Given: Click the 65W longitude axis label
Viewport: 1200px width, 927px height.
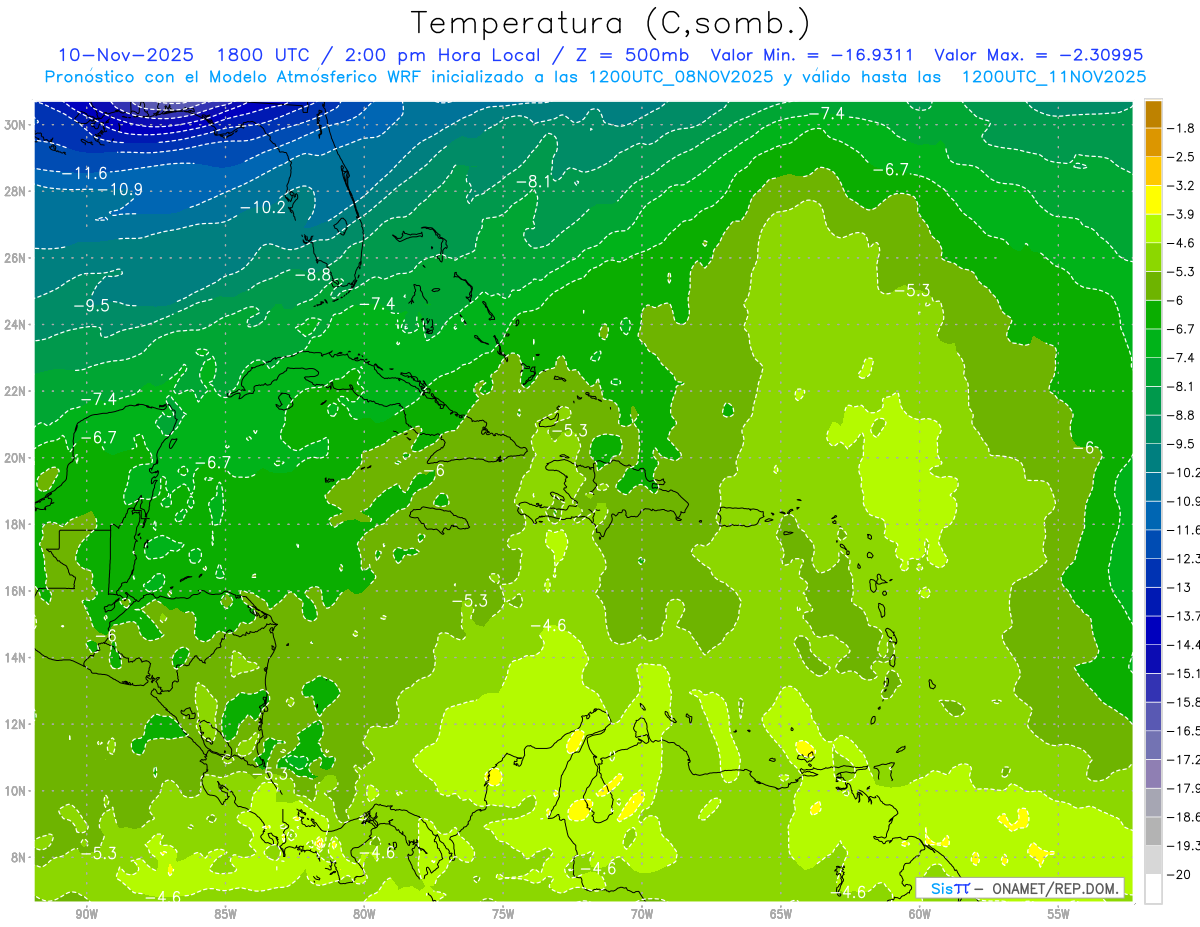Looking at the screenshot, I should tap(781, 915).
